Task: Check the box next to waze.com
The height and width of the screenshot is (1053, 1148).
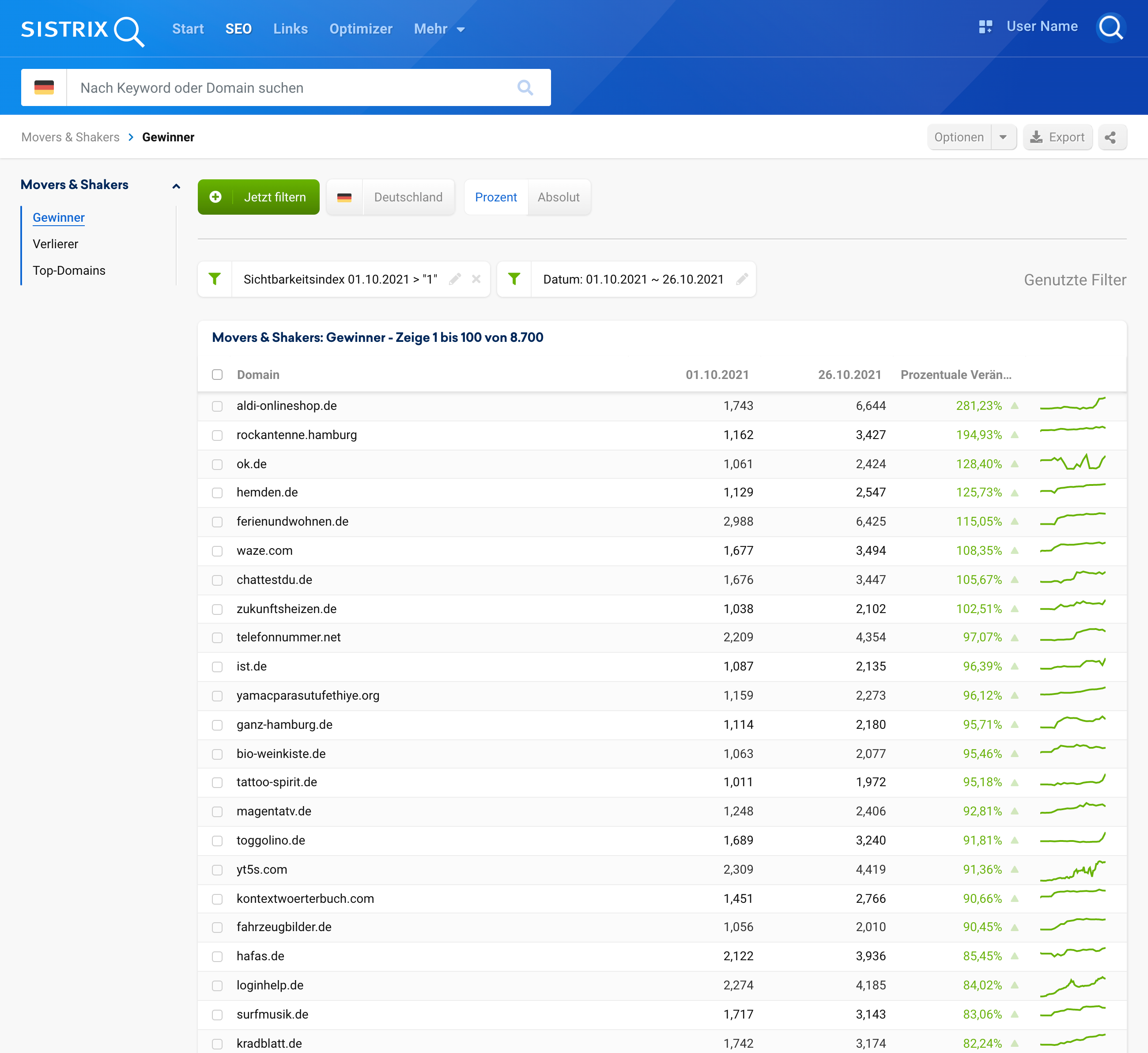Action: [217, 551]
